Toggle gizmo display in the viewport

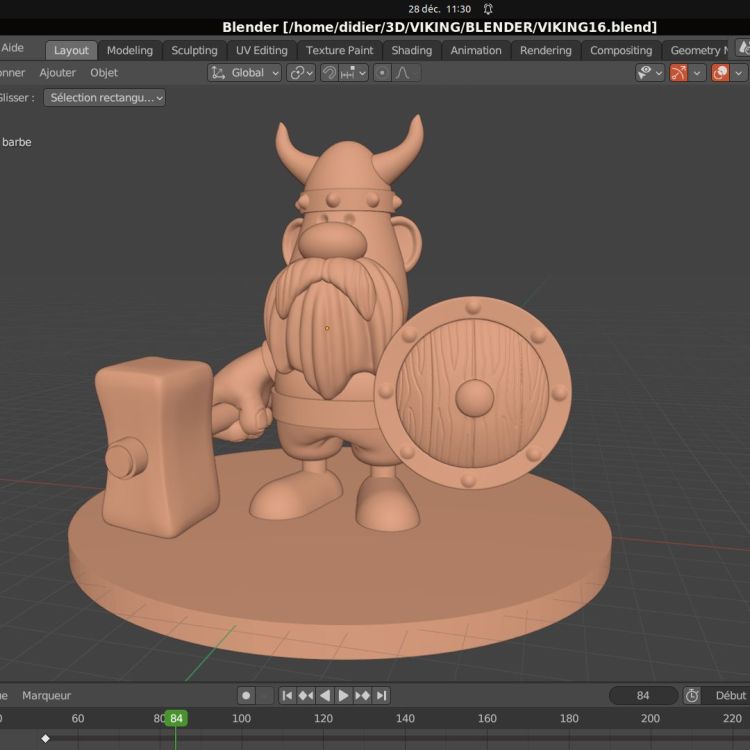[678, 73]
